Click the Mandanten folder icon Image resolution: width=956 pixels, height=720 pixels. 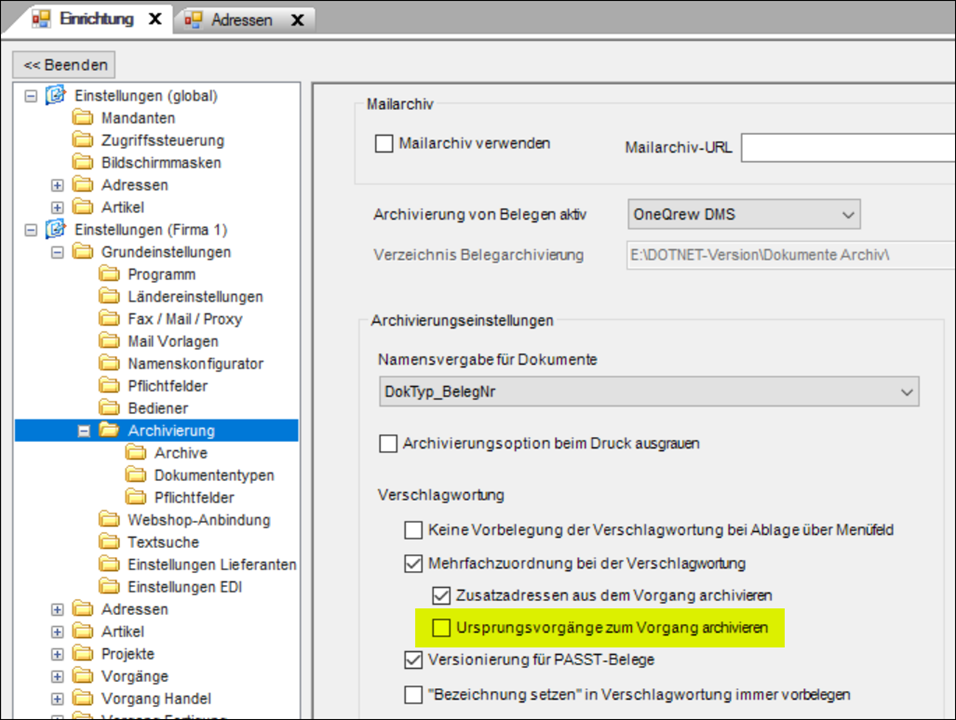83,119
